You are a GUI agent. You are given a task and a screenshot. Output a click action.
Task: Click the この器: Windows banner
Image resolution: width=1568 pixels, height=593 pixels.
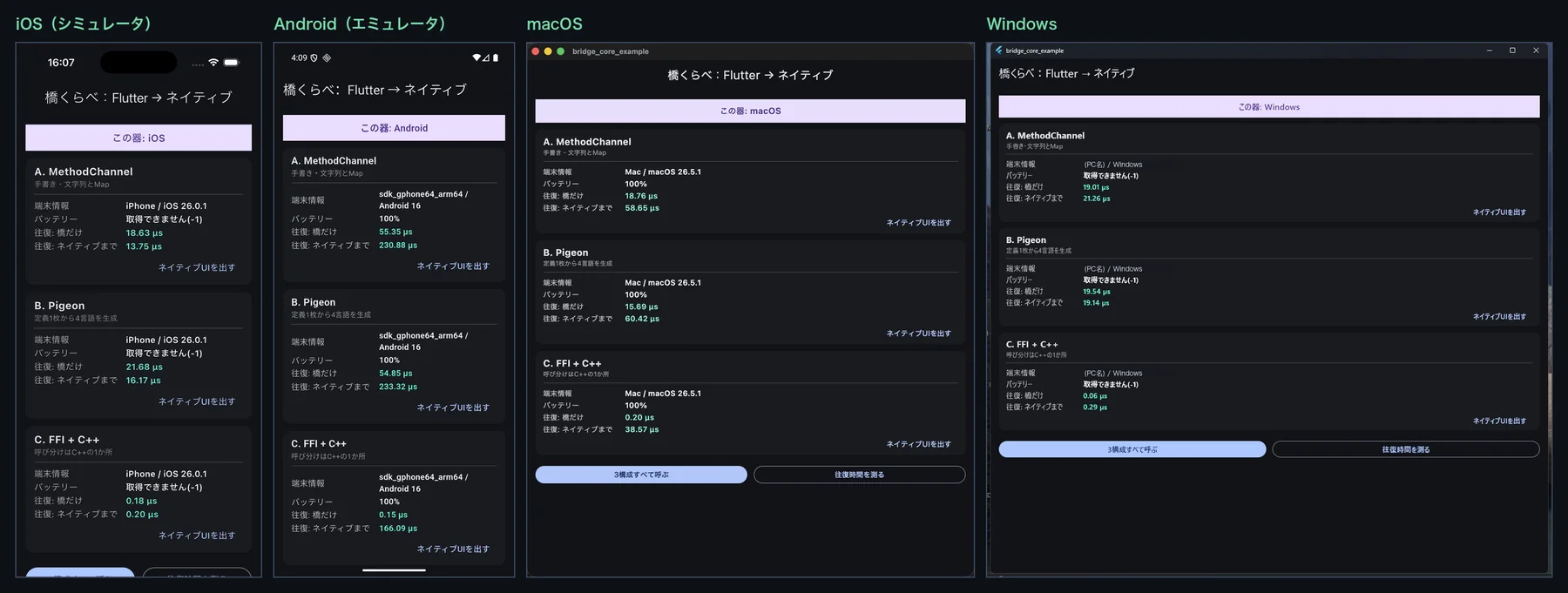point(1269,107)
